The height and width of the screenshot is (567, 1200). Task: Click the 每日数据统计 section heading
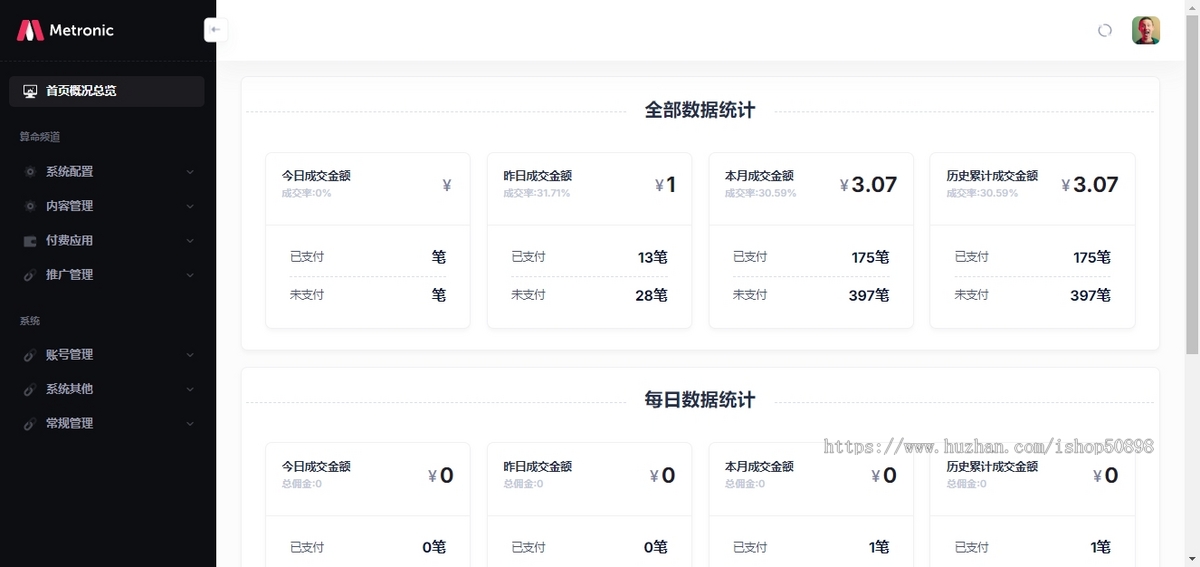tap(700, 401)
